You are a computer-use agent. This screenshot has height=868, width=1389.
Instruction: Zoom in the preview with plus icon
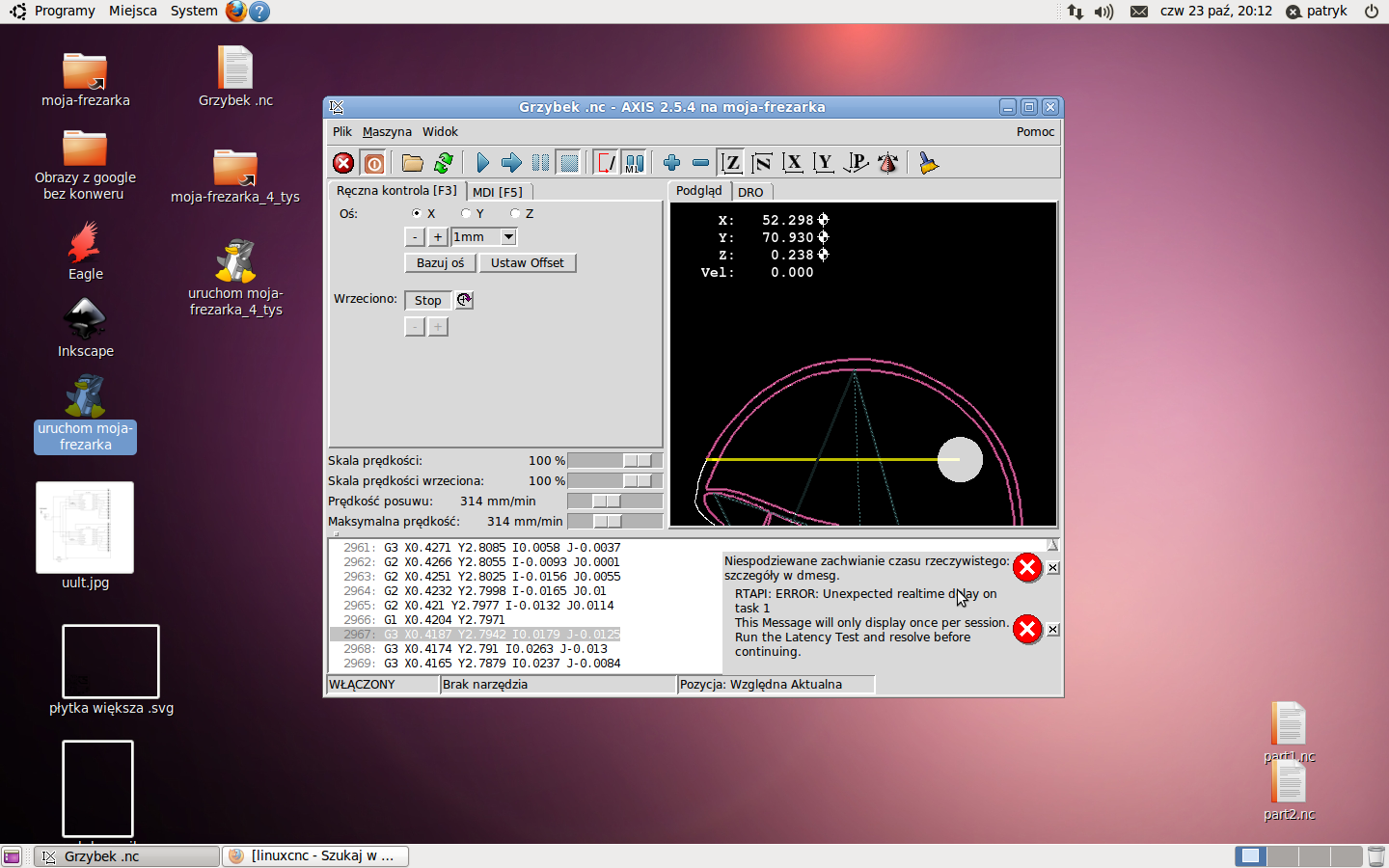(672, 163)
